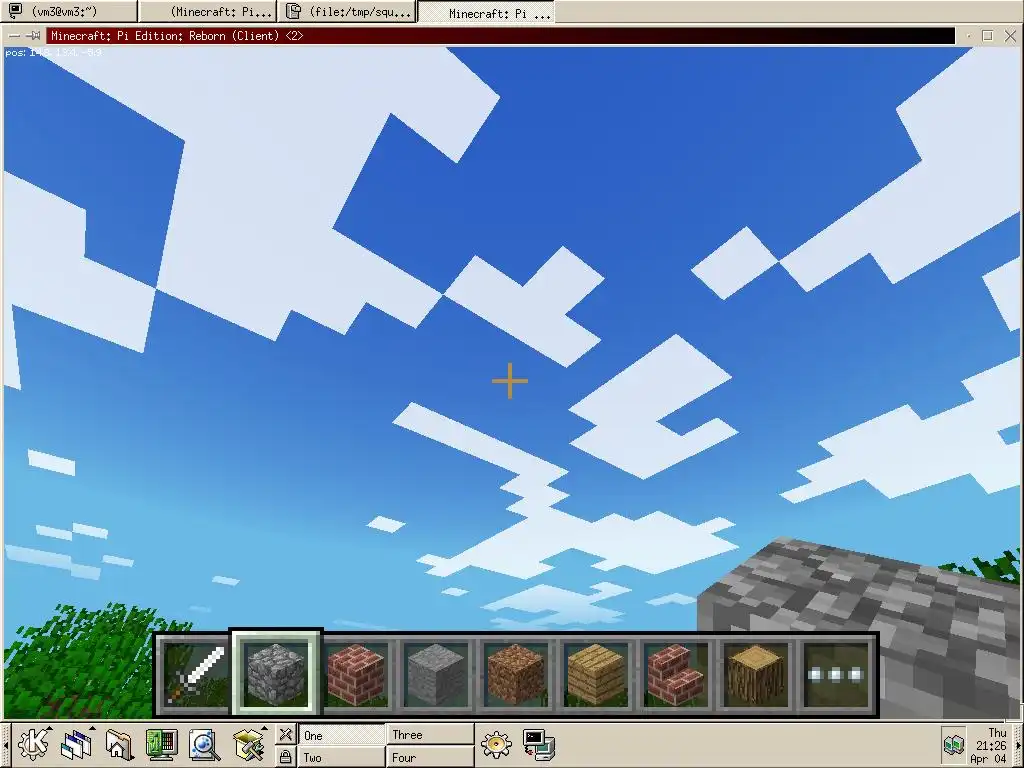Select the cobblestone block hotbar slot
The height and width of the screenshot is (768, 1024).
pos(276,673)
